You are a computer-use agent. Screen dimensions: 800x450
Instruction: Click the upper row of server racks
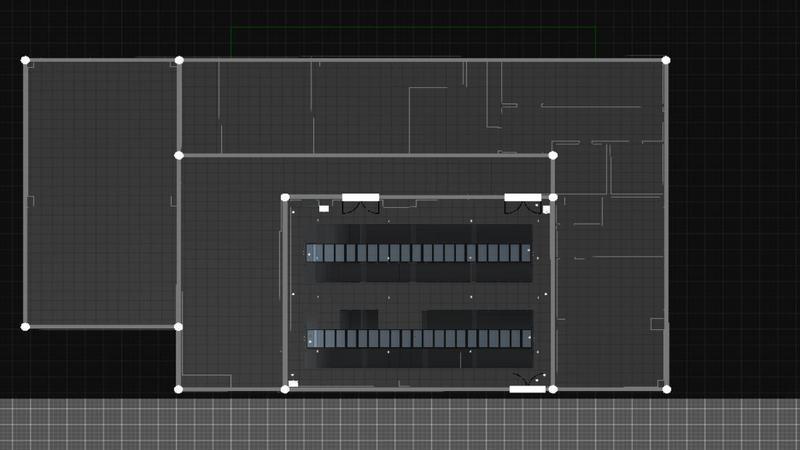[419, 253]
